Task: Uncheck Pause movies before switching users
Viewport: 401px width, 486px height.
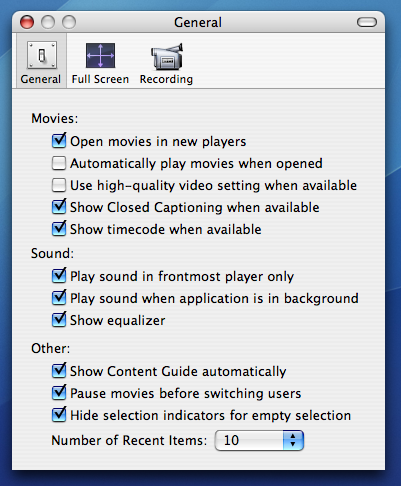Action: [x=59, y=393]
